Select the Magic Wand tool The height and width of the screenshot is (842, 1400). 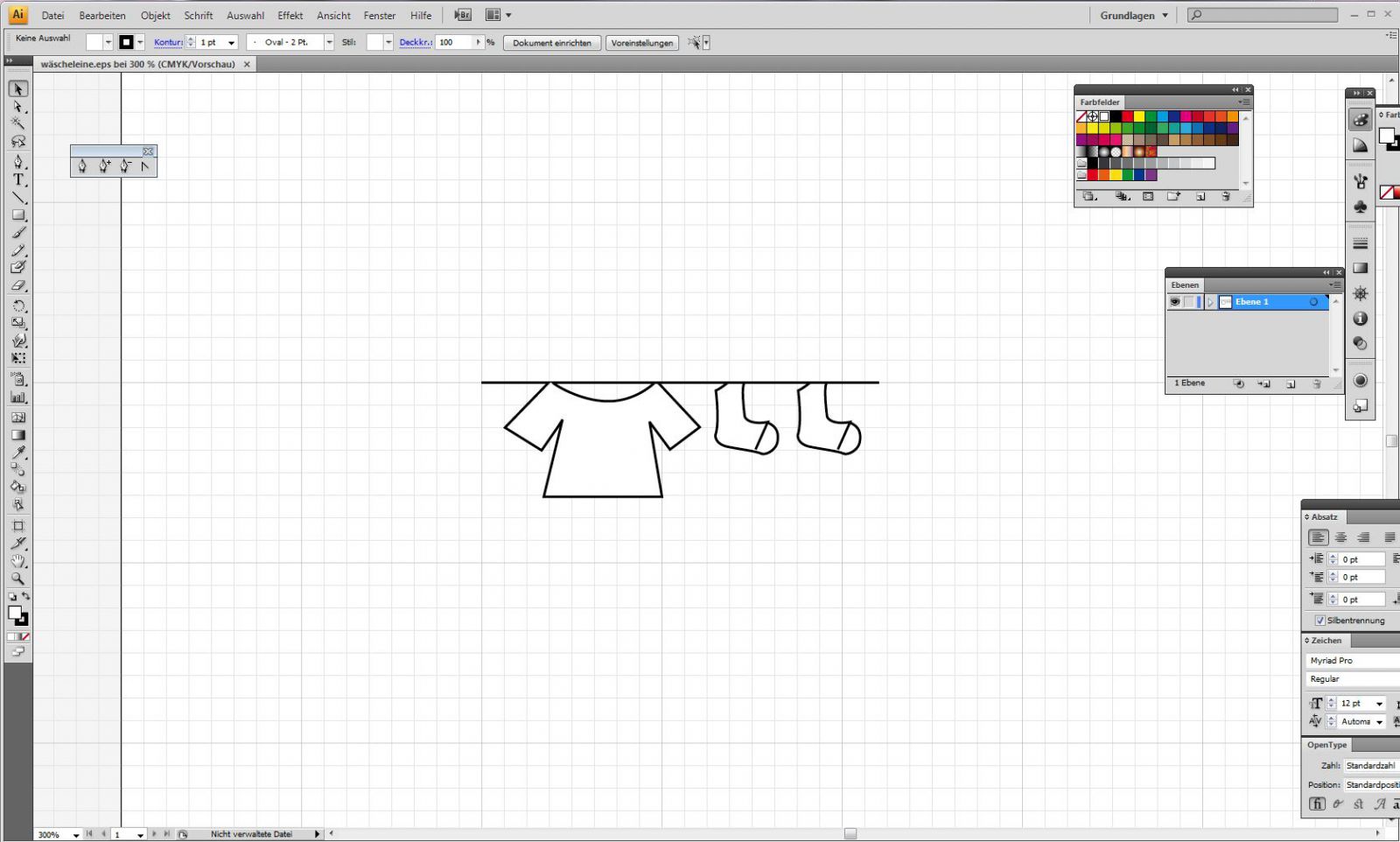coord(17,123)
